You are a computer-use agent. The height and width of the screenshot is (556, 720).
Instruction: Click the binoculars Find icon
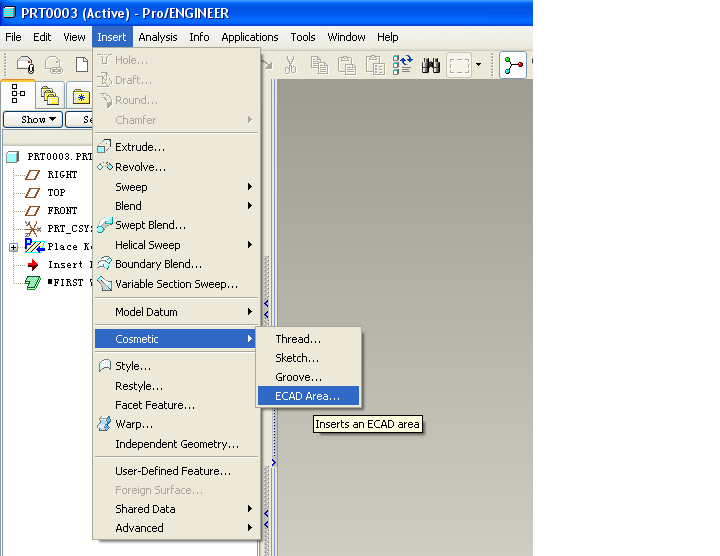pos(431,66)
